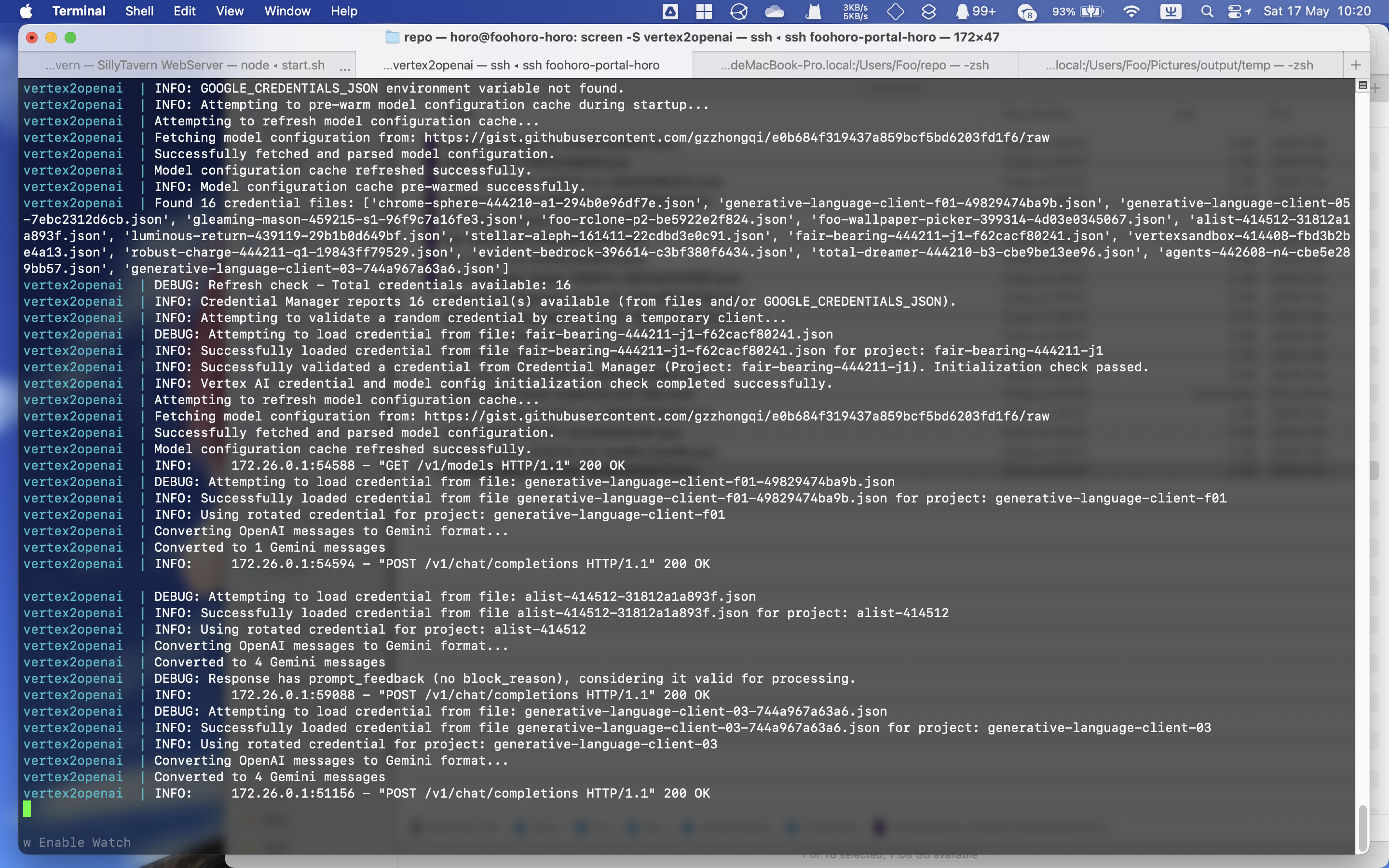Click the network speed indicator in the menu bar
The height and width of the screenshot is (868, 1389).
[x=855, y=12]
